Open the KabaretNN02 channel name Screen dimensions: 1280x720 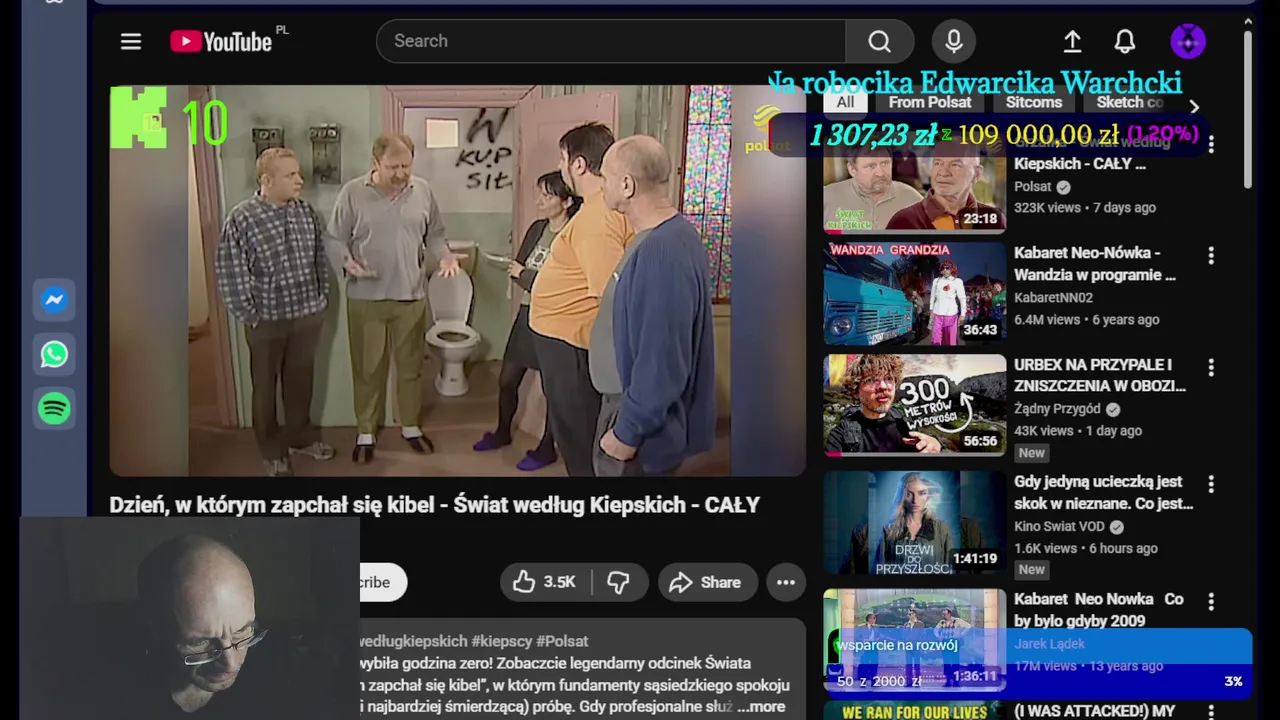[1053, 298]
